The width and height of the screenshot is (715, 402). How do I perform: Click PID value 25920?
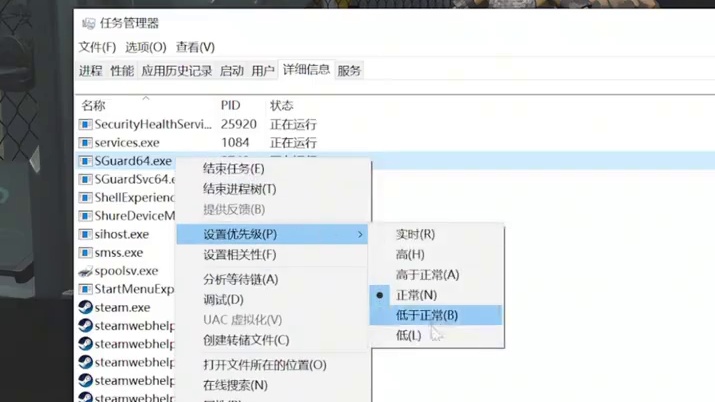point(238,124)
